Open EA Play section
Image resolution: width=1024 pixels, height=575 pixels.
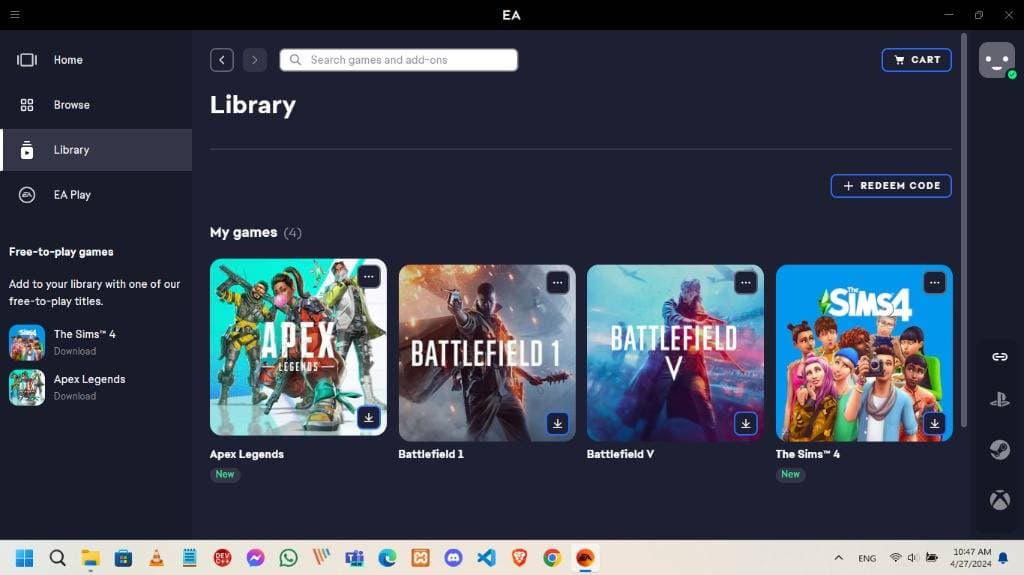tap(96, 195)
